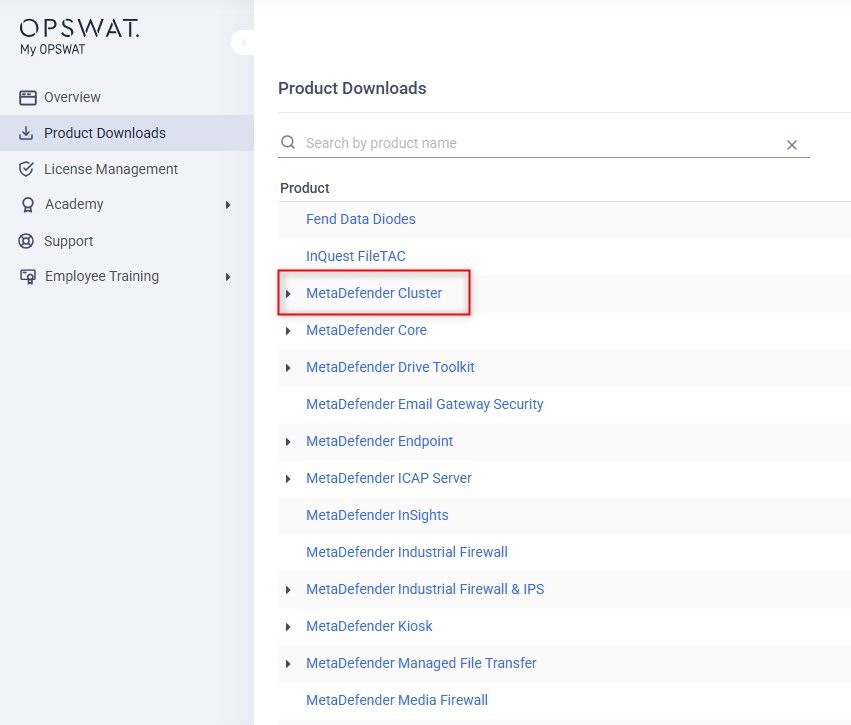Screen dimensions: 851x725
Task: Click the Search by product name field
Action: [x=540, y=143]
